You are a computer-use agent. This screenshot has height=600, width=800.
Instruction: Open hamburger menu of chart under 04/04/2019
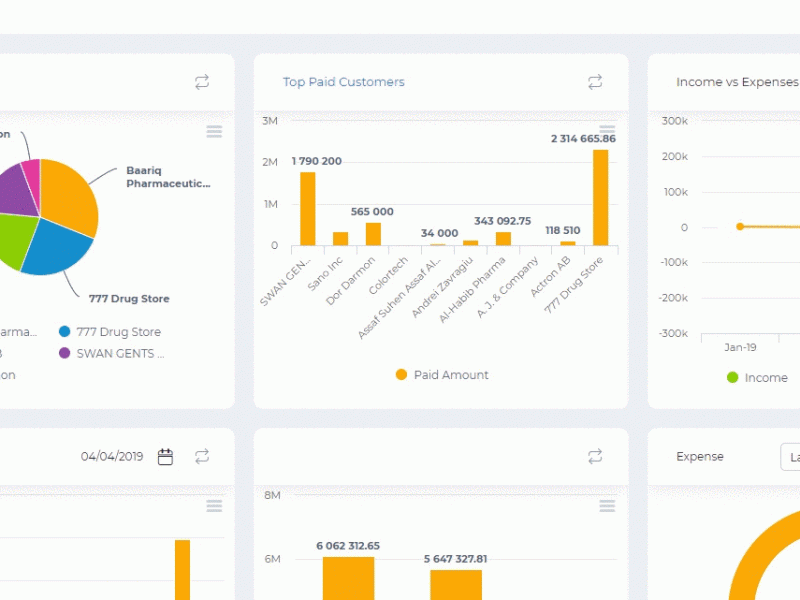(214, 506)
